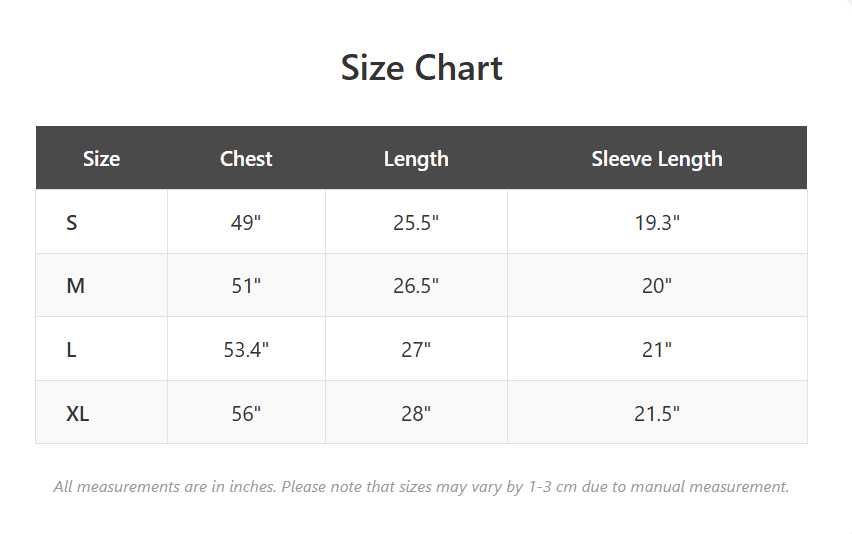852x534 pixels.
Task: Click the 28" length cell for XL
Action: click(416, 413)
